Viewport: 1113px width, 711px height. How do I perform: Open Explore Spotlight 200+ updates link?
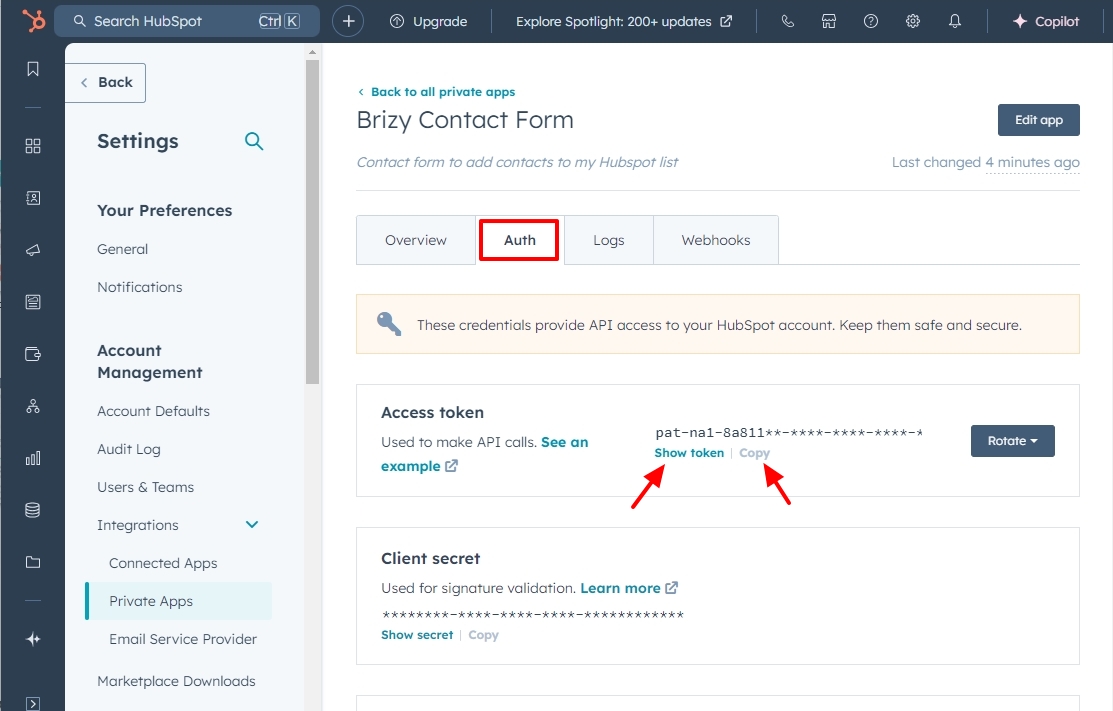point(624,21)
